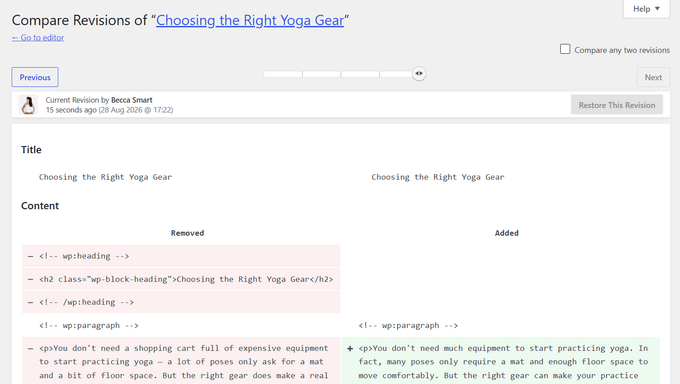Image resolution: width=680 pixels, height=384 pixels.
Task: Click the Title section heading
Action: pos(31,150)
